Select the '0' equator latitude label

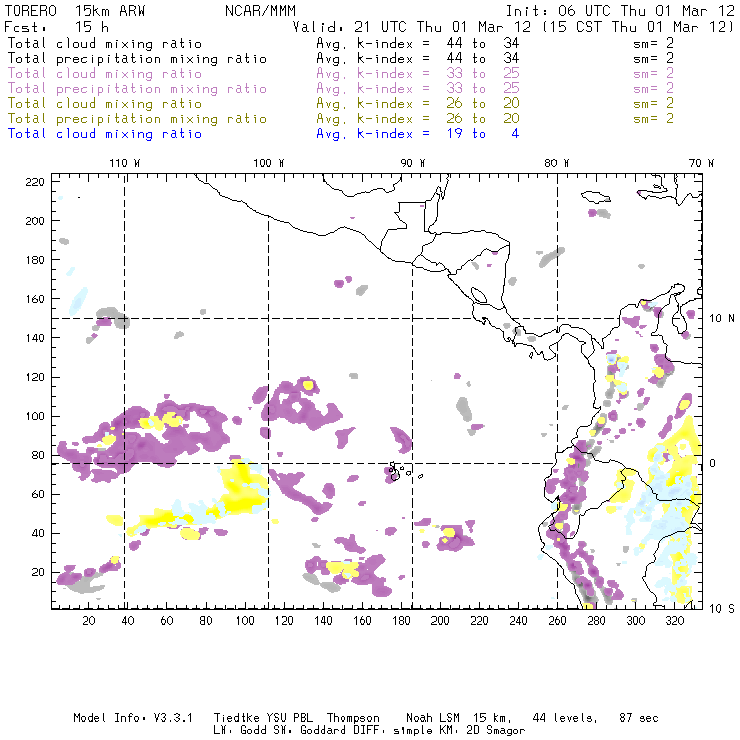(713, 463)
